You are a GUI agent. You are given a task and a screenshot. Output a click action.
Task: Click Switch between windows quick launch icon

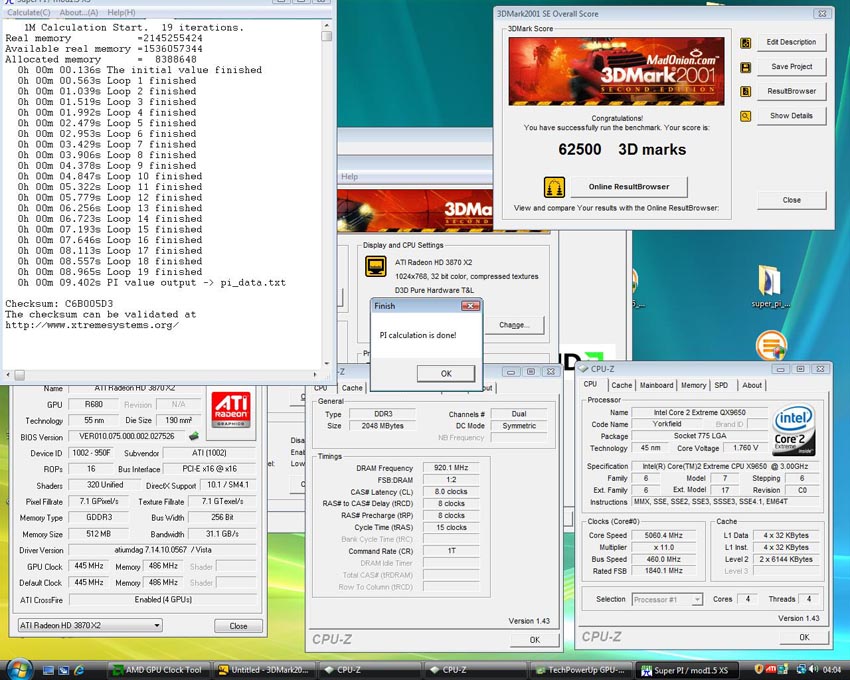coord(64,670)
